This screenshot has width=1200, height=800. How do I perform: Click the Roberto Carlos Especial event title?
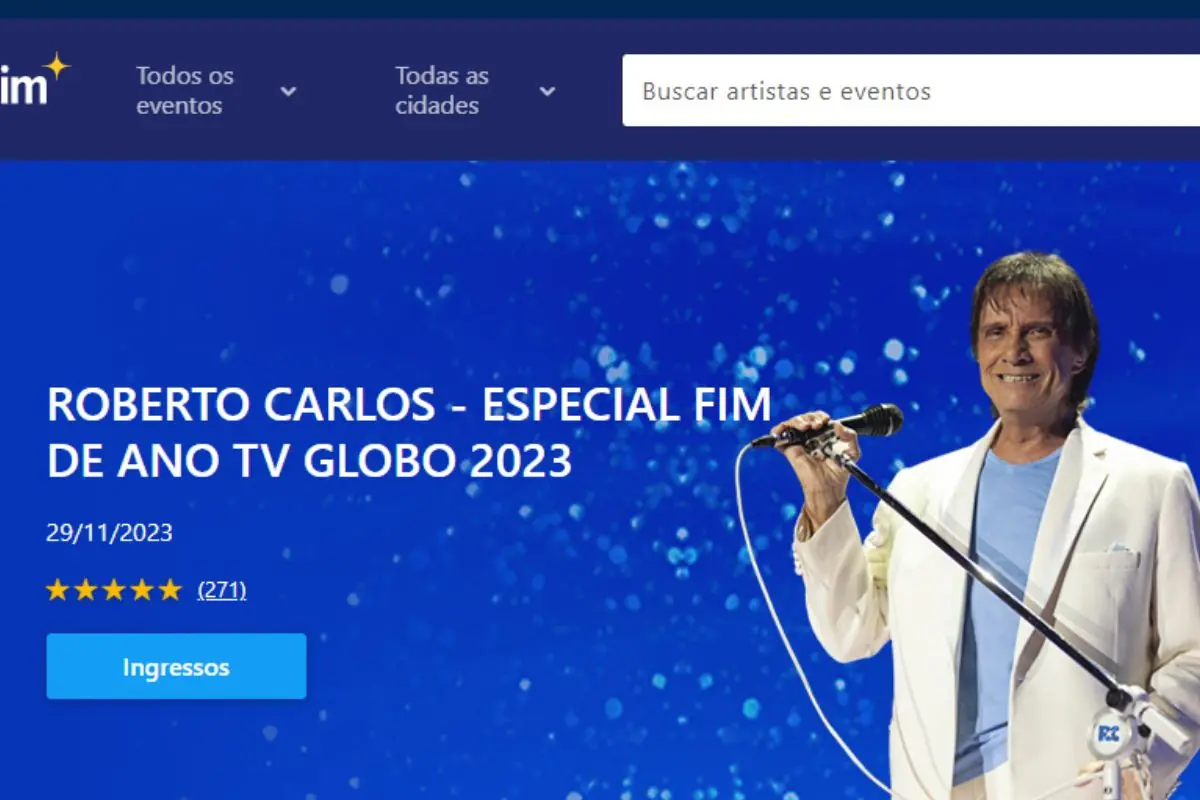point(409,433)
